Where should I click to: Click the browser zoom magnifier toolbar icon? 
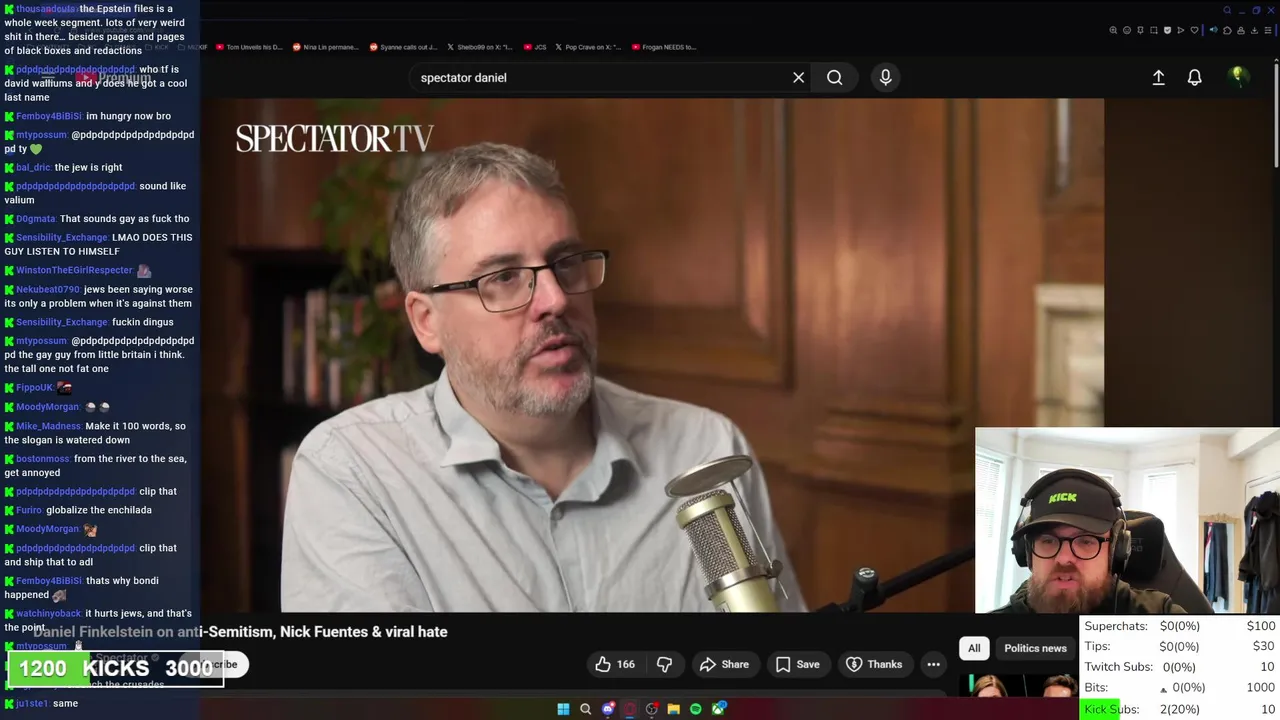coord(1113,30)
